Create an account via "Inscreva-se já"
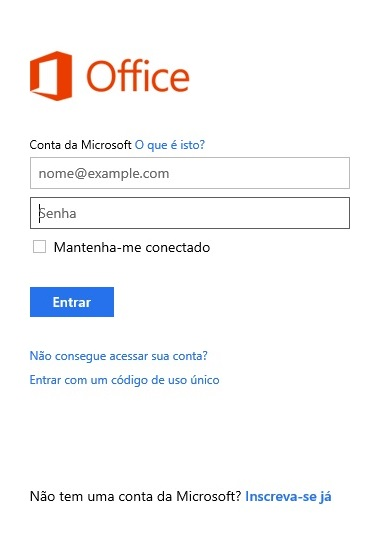This screenshot has width=378, height=547. (288, 496)
